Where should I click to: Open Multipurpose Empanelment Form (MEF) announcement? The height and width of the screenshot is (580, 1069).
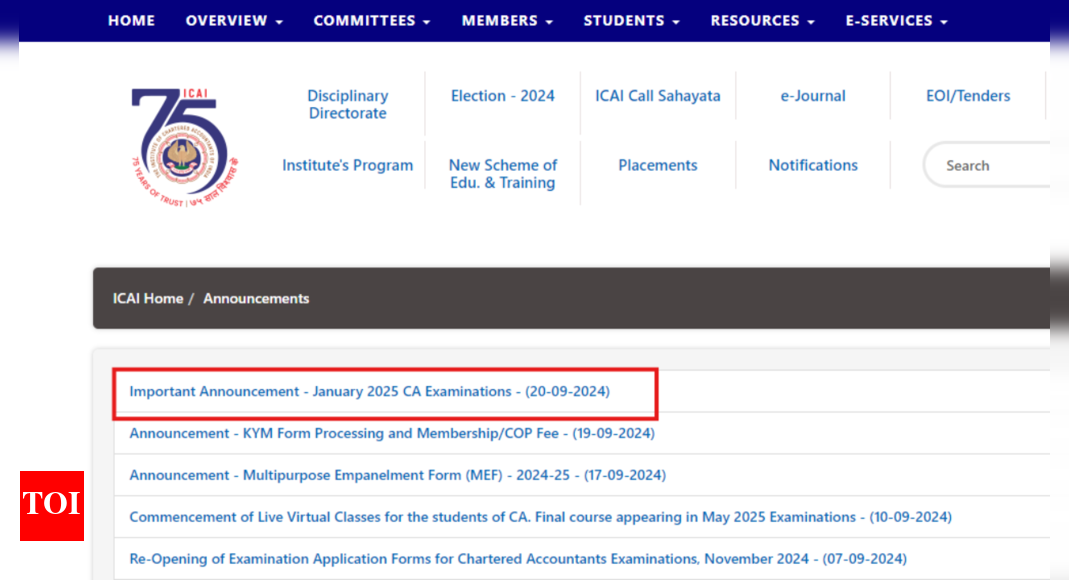[397, 475]
